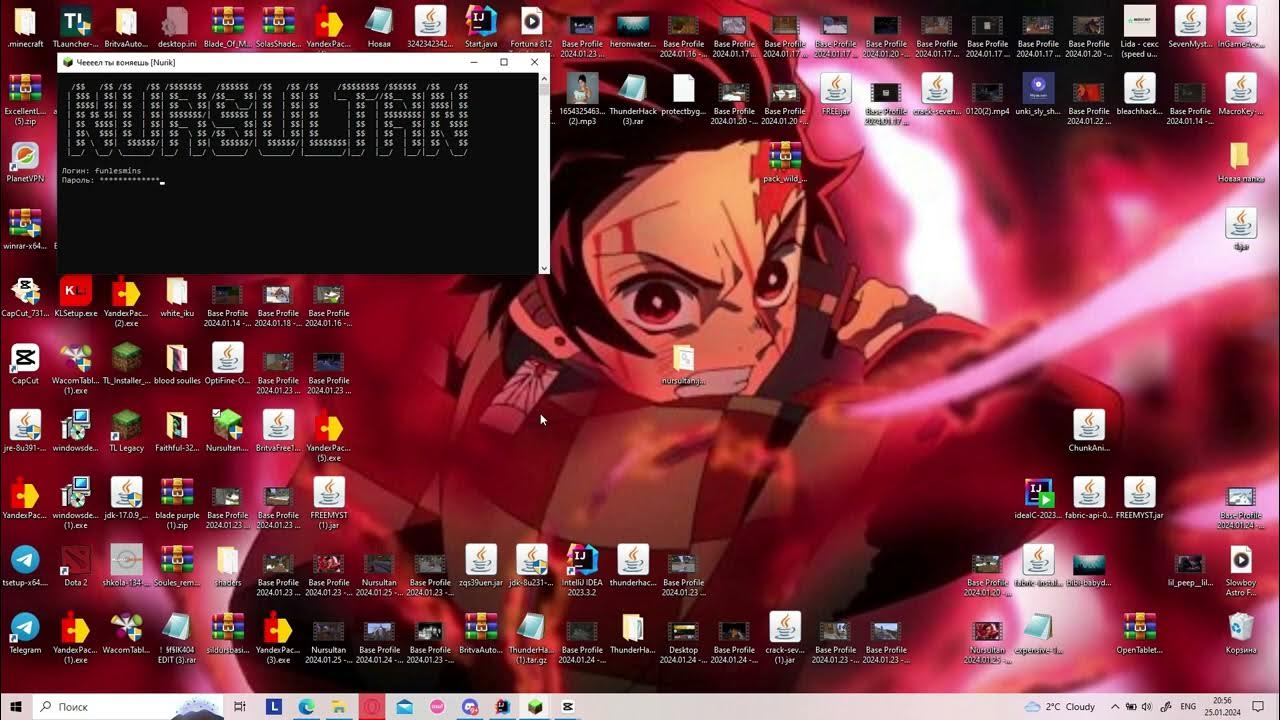This screenshot has width=1280, height=720.
Task: Open the notification center icon
Action: click(x=1259, y=707)
